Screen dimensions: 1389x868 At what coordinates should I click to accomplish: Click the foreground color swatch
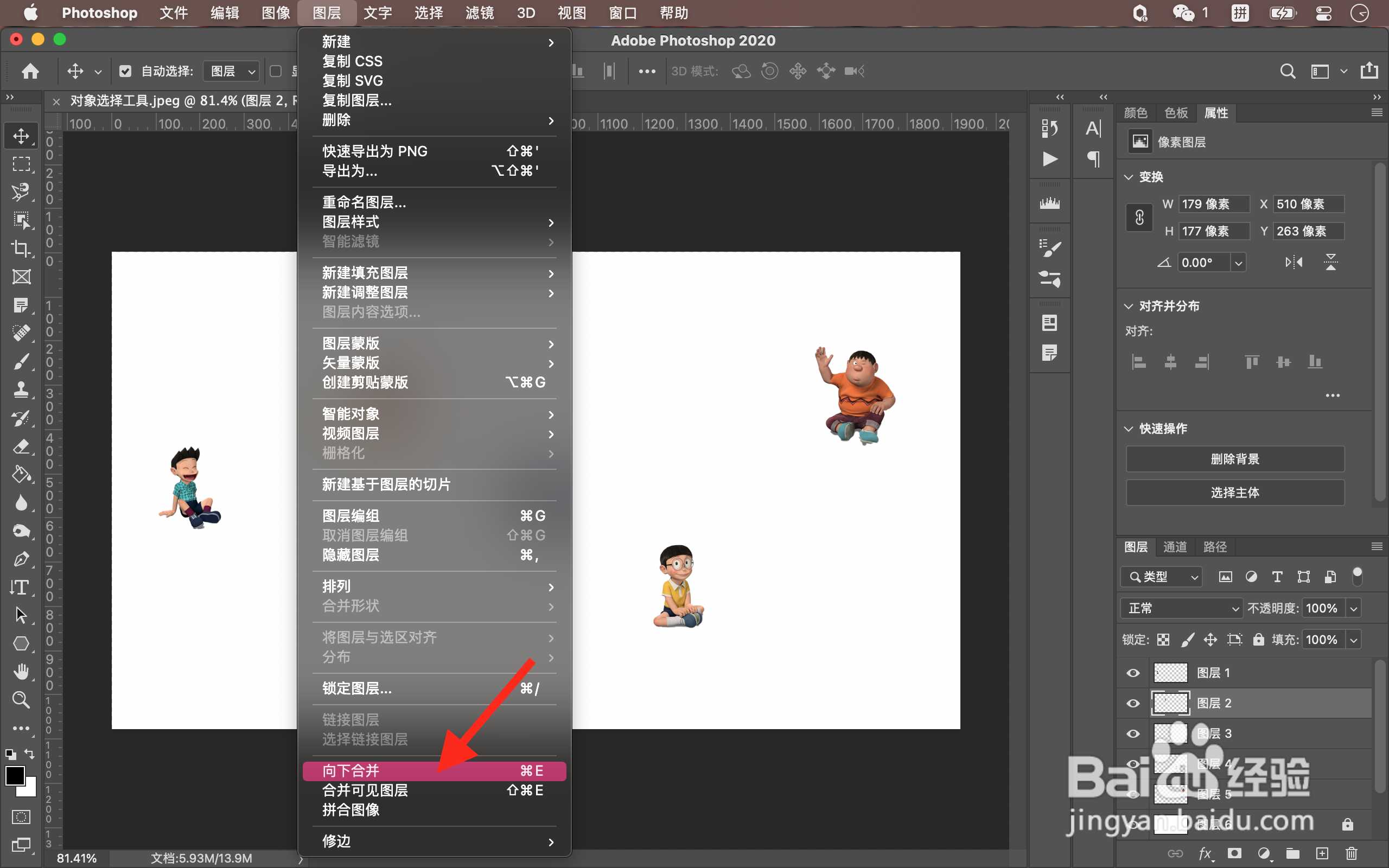[14, 776]
